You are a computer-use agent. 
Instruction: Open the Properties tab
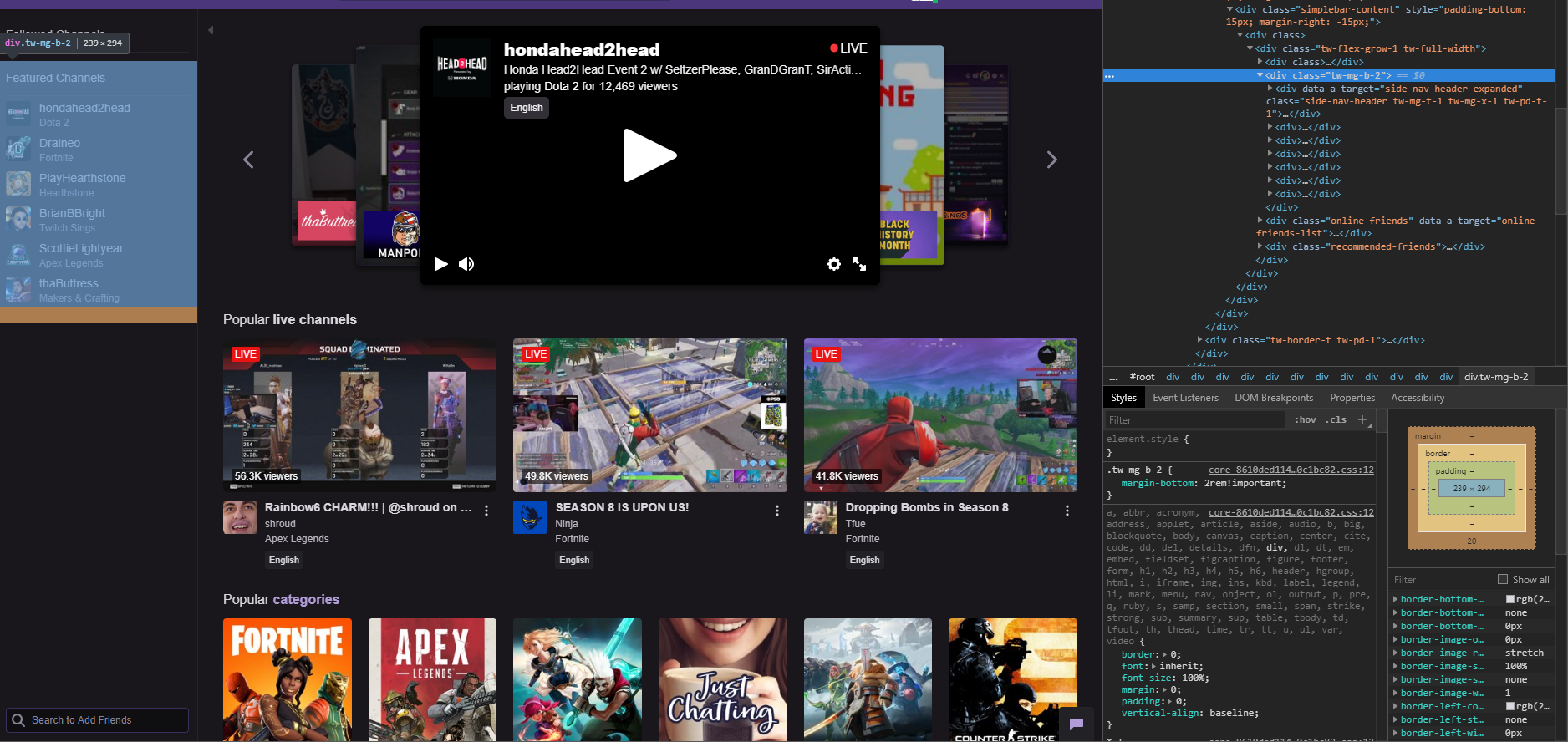[1352, 398]
